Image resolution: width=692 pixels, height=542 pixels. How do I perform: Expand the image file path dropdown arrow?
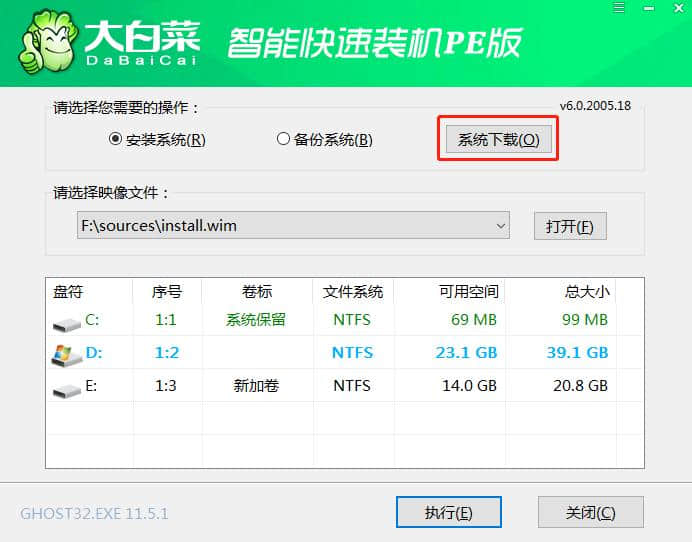click(x=500, y=226)
